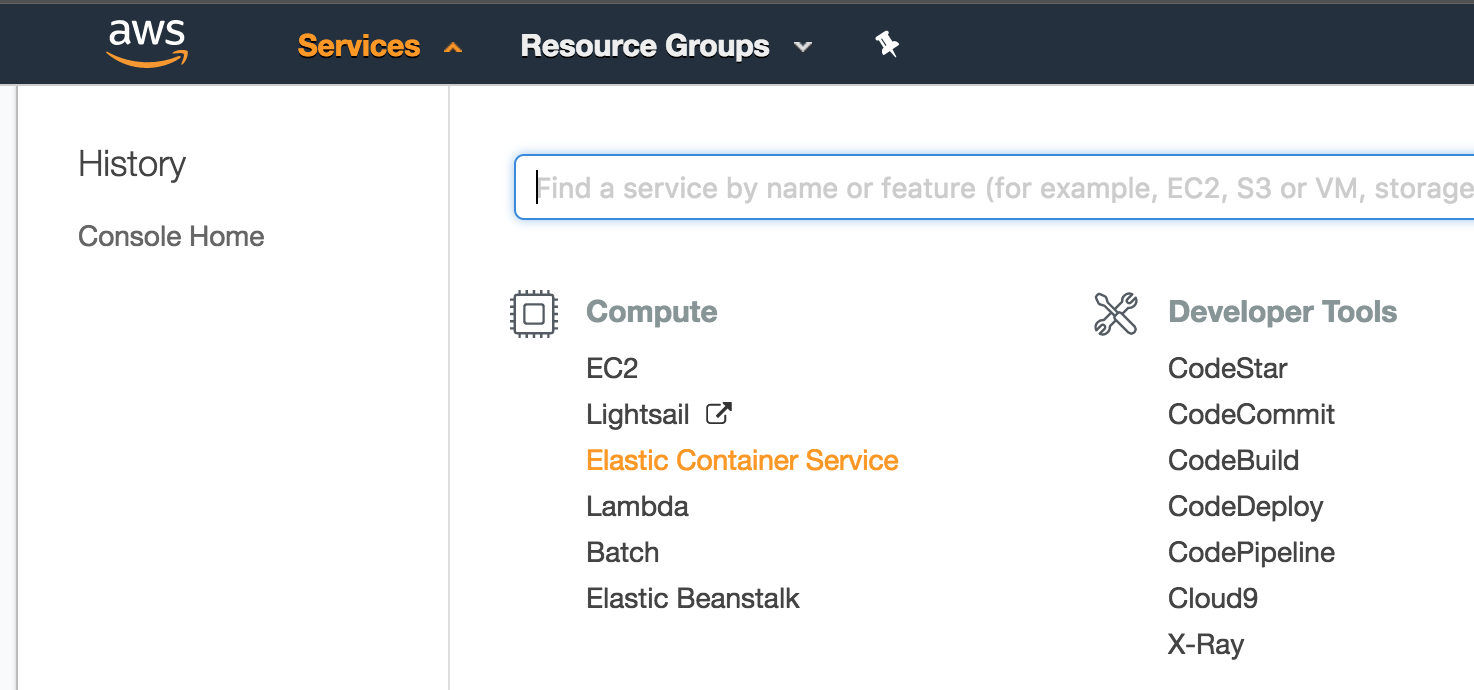Viewport: 1474px width, 690px height.
Task: Collapse the Services menu arrow
Action: pyautogui.click(x=453, y=47)
